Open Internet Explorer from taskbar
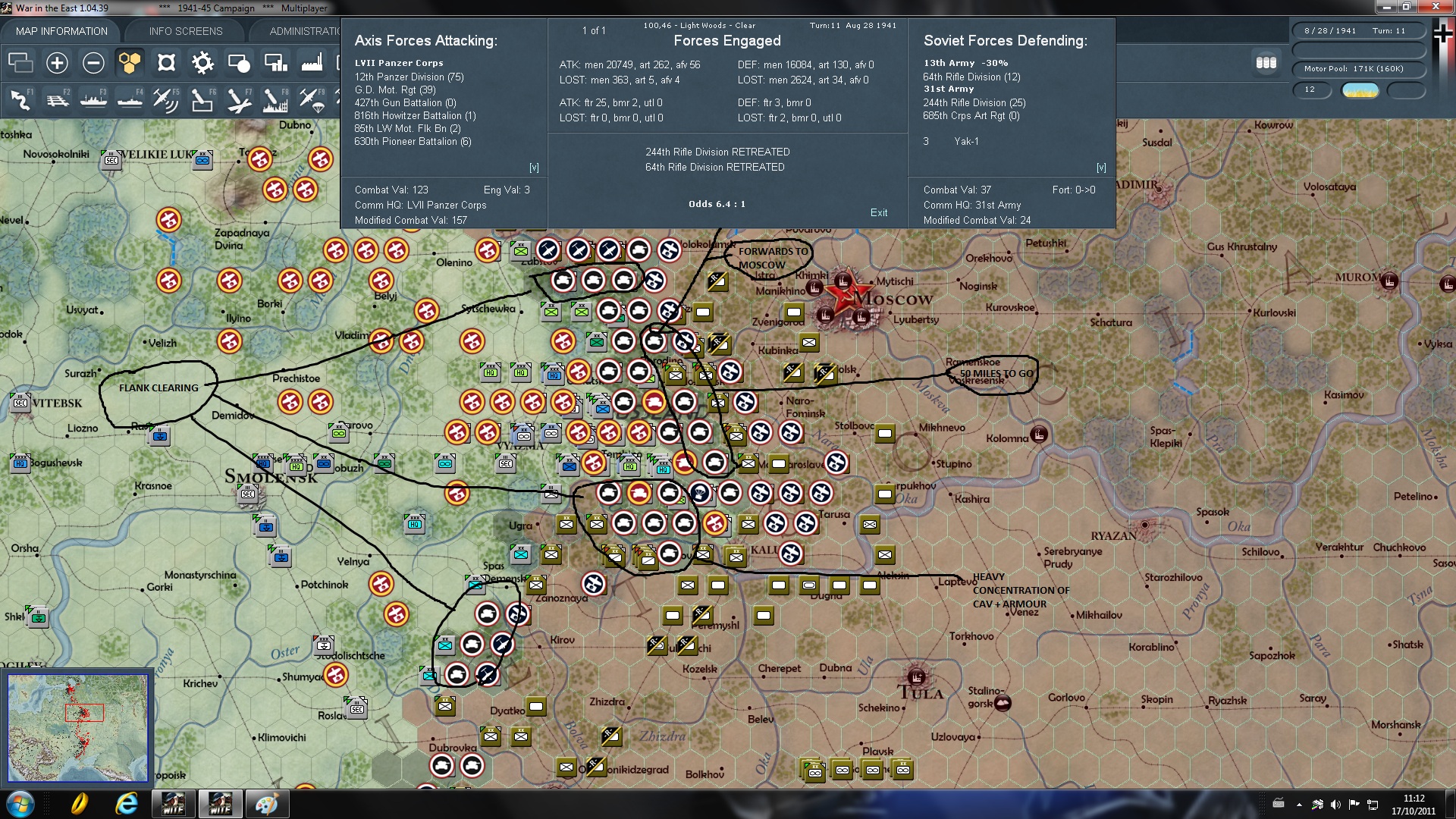Image resolution: width=1456 pixels, height=819 pixels. pyautogui.click(x=127, y=804)
